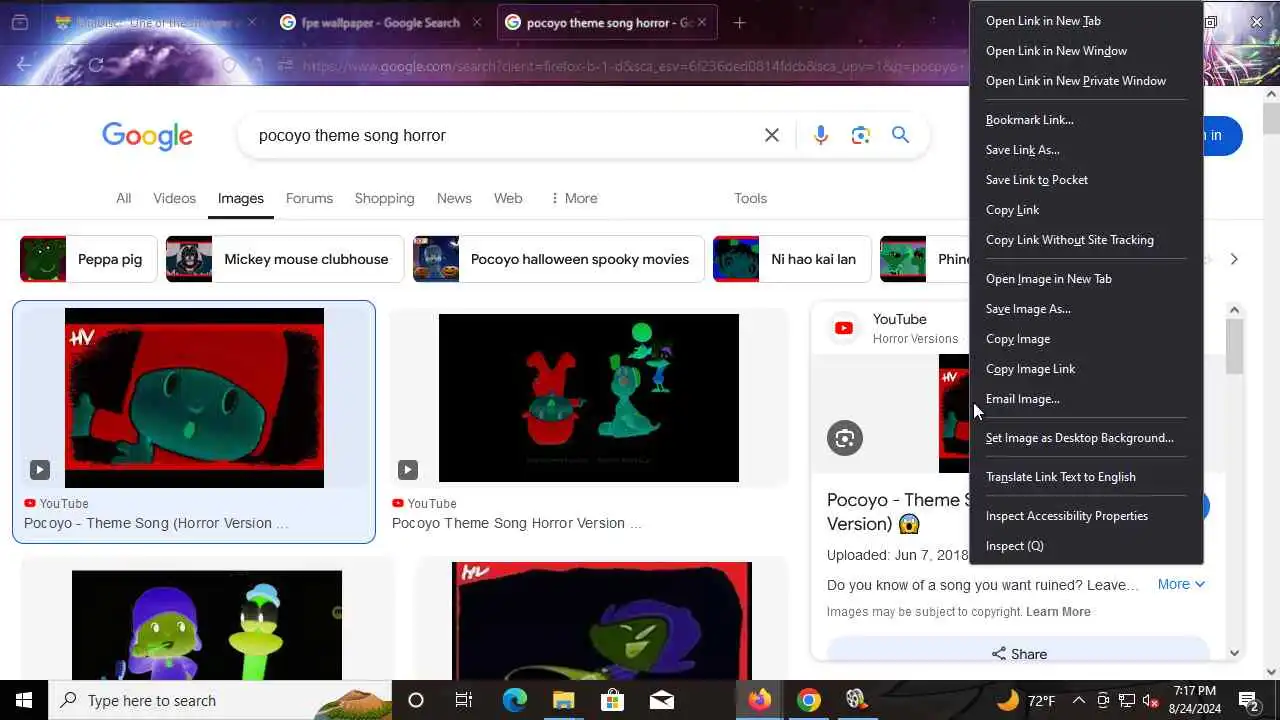The image size is (1280, 720).
Task: Start voice search with the microphone icon
Action: [820, 135]
